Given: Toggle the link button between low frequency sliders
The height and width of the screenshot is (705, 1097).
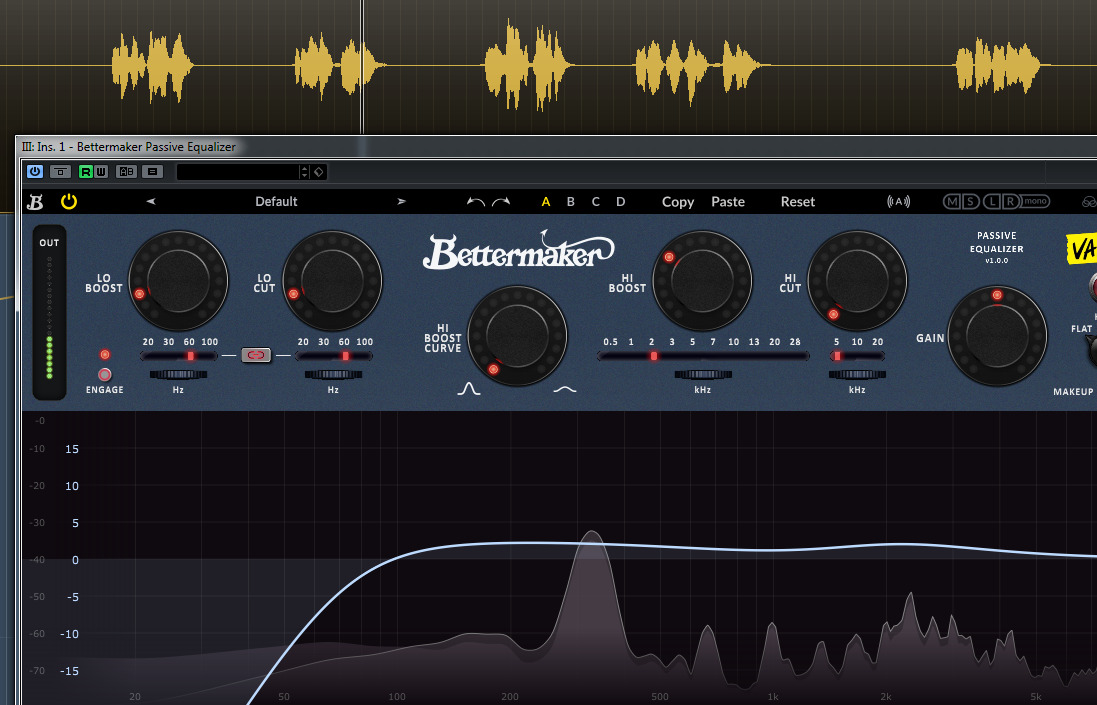Looking at the screenshot, I should pyautogui.click(x=256, y=355).
